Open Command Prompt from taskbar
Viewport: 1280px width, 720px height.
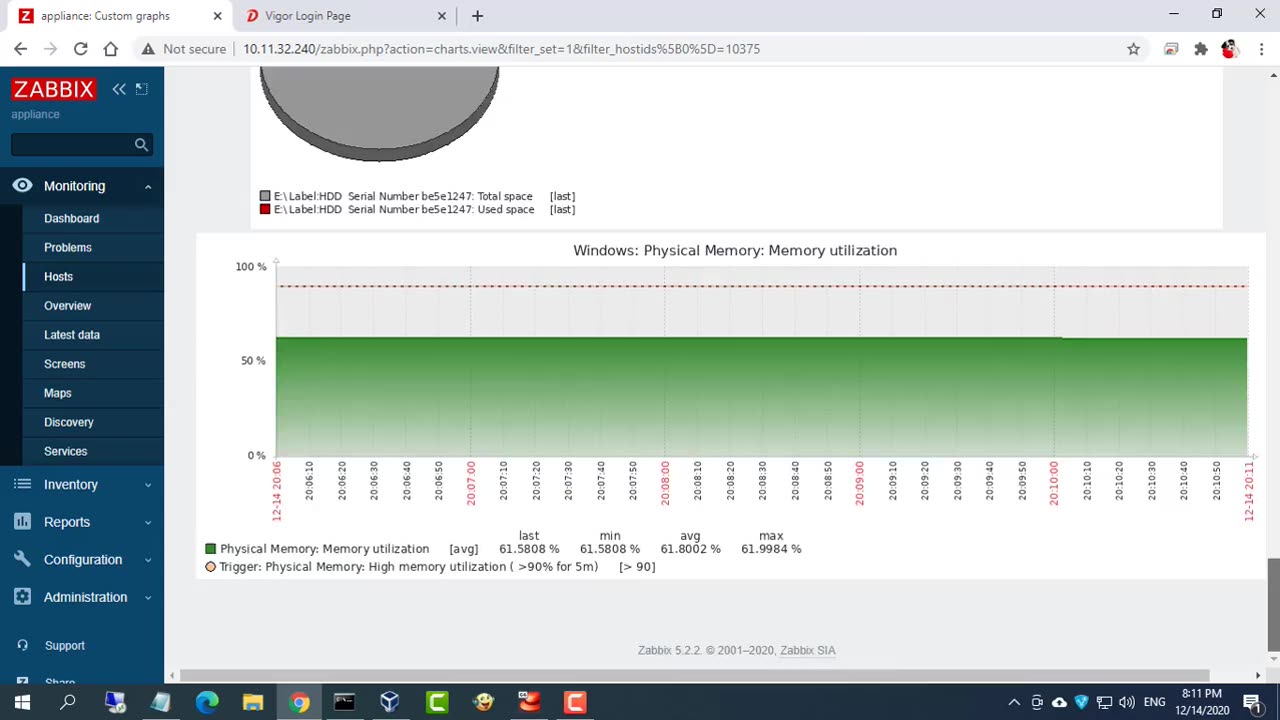[344, 703]
